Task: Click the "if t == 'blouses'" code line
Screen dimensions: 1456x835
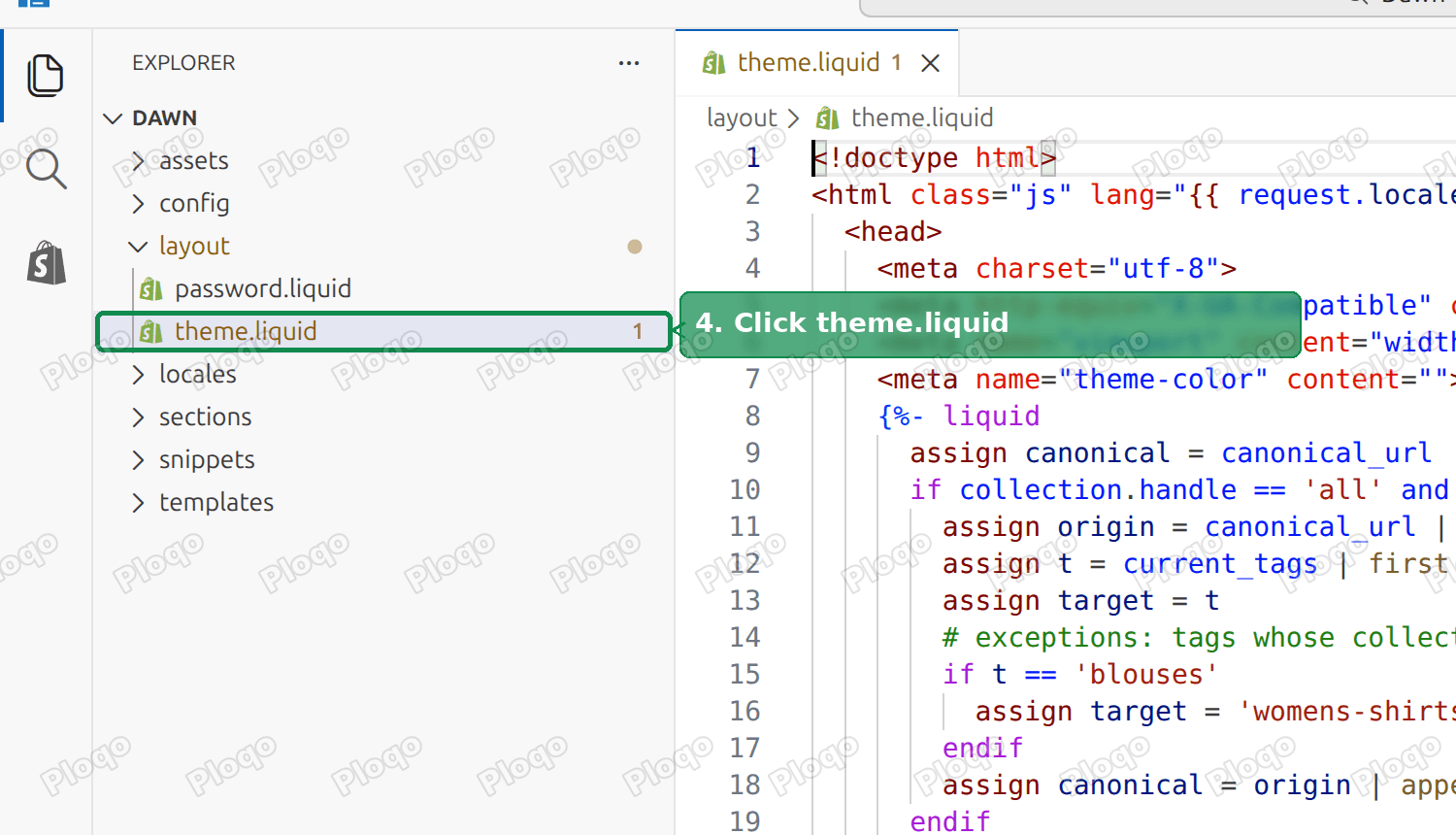Action: click(1080, 674)
